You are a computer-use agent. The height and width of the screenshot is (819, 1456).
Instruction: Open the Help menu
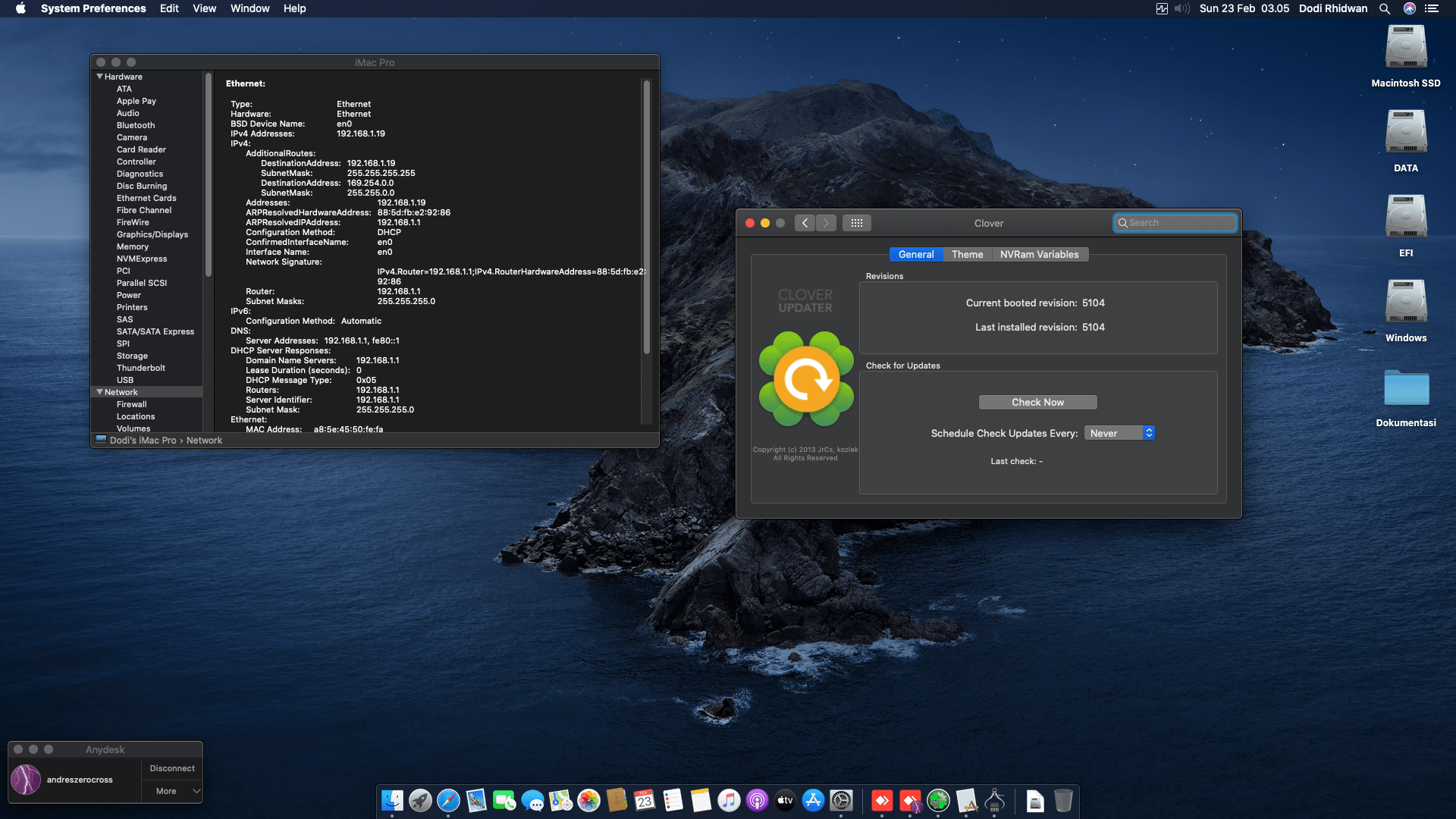pos(295,8)
